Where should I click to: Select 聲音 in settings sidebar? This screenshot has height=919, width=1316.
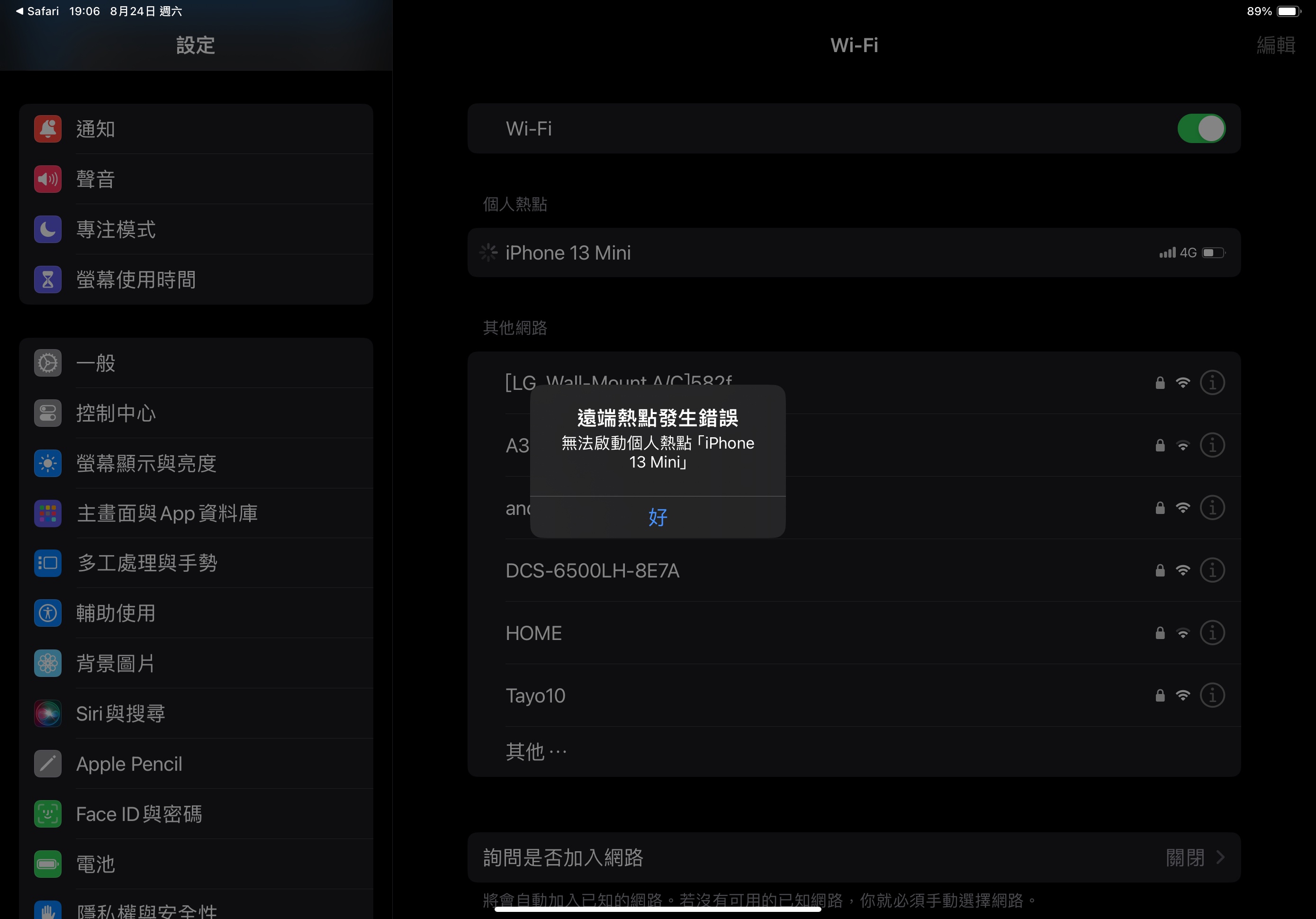tap(196, 180)
